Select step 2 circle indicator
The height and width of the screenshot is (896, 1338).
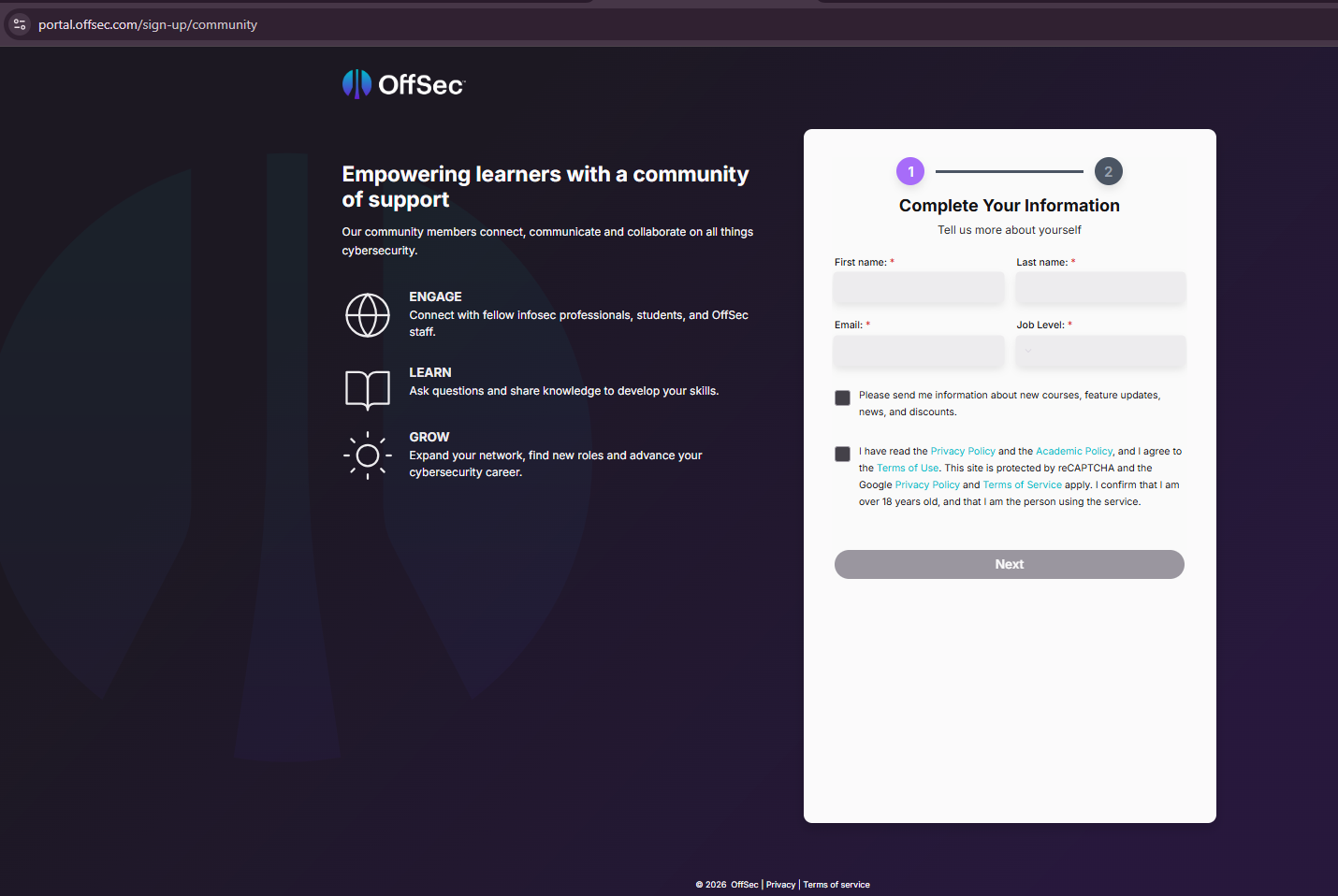1108,171
